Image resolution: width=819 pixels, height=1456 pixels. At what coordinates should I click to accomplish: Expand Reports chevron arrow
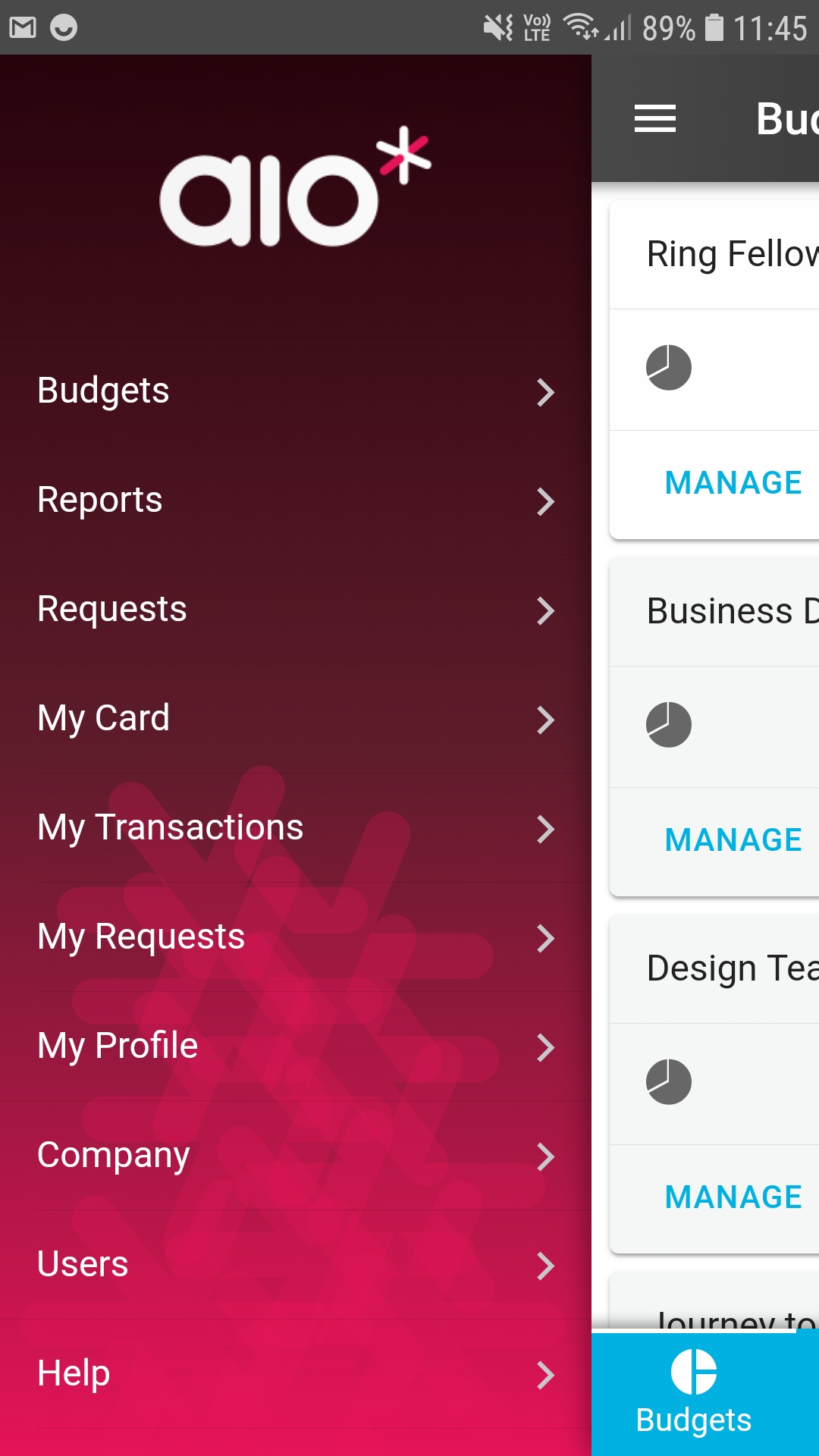click(545, 501)
